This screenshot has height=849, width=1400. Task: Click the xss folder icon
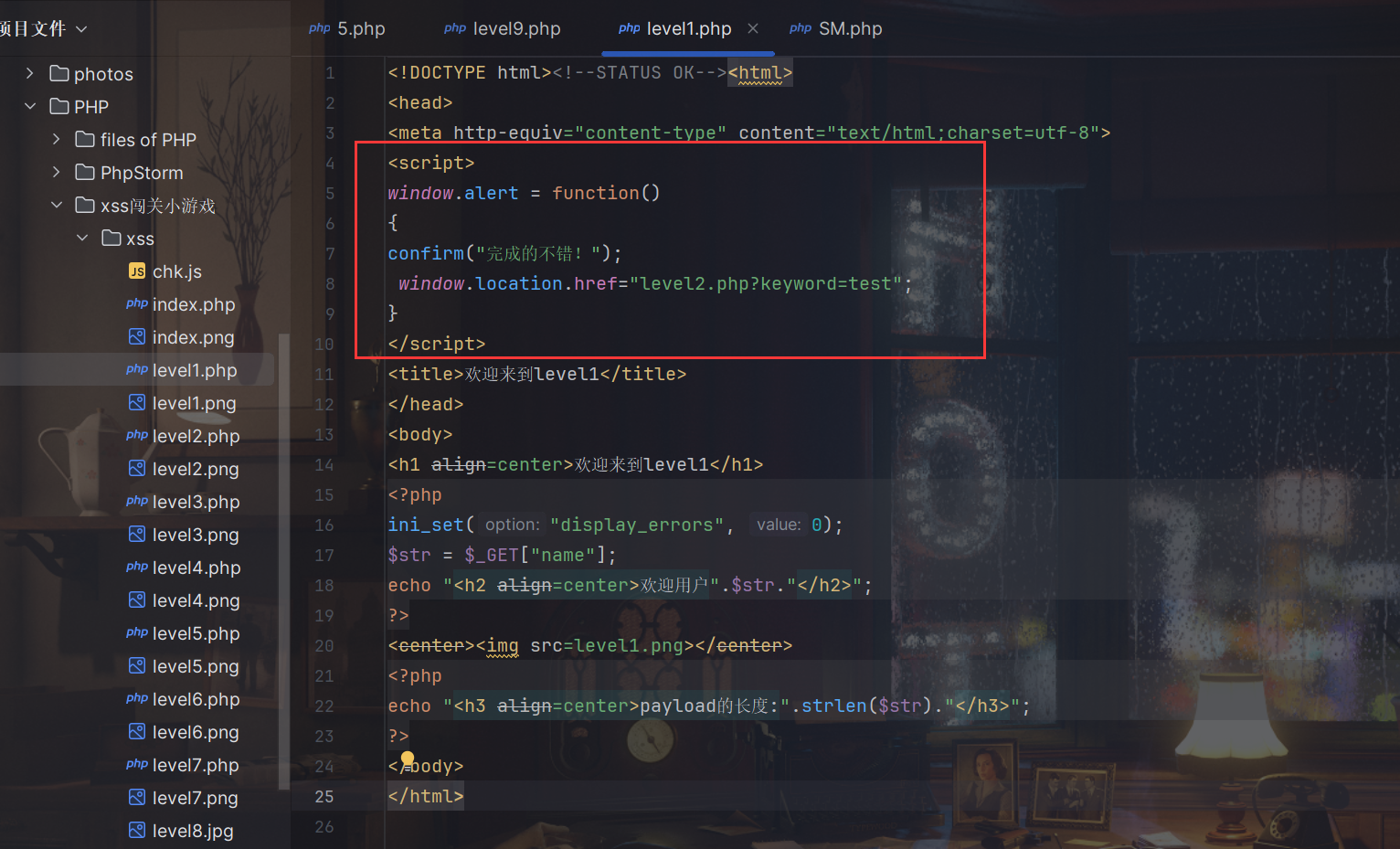(x=111, y=239)
